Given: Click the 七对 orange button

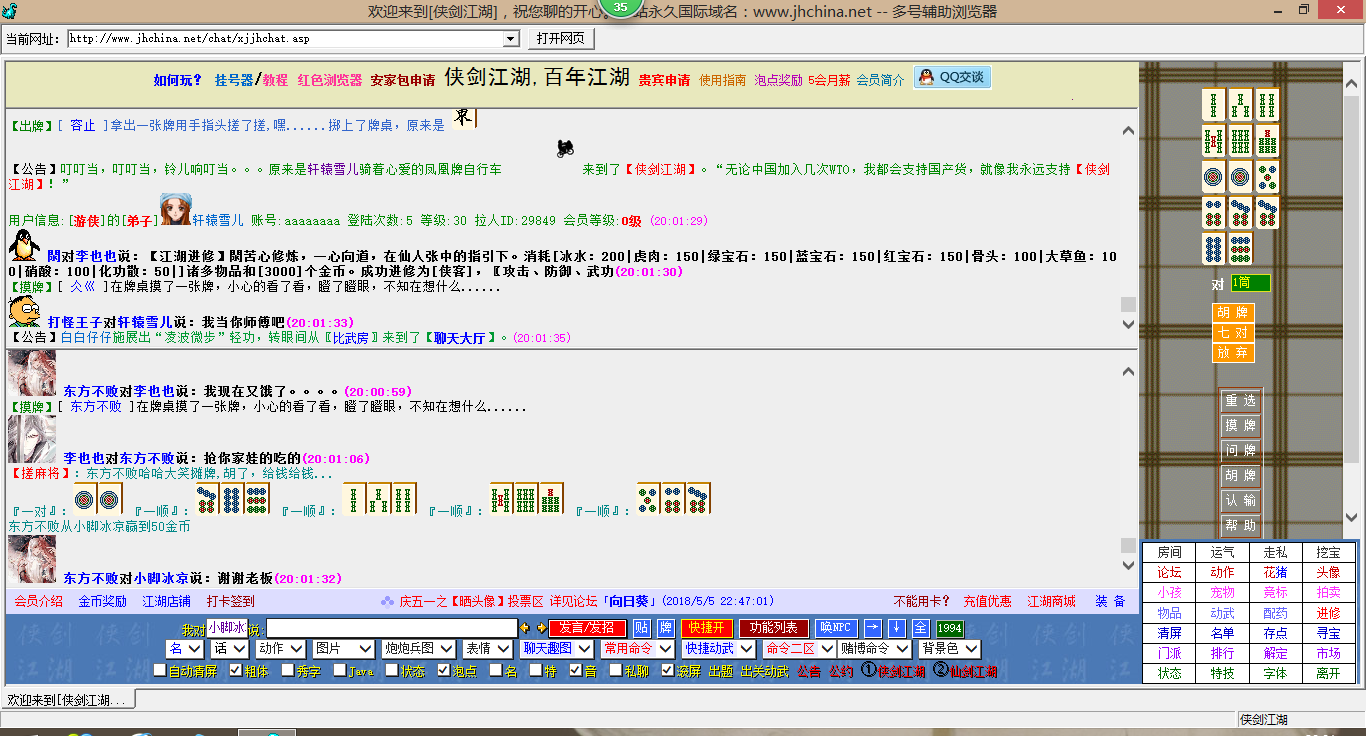Looking at the screenshot, I should pyautogui.click(x=1233, y=333).
